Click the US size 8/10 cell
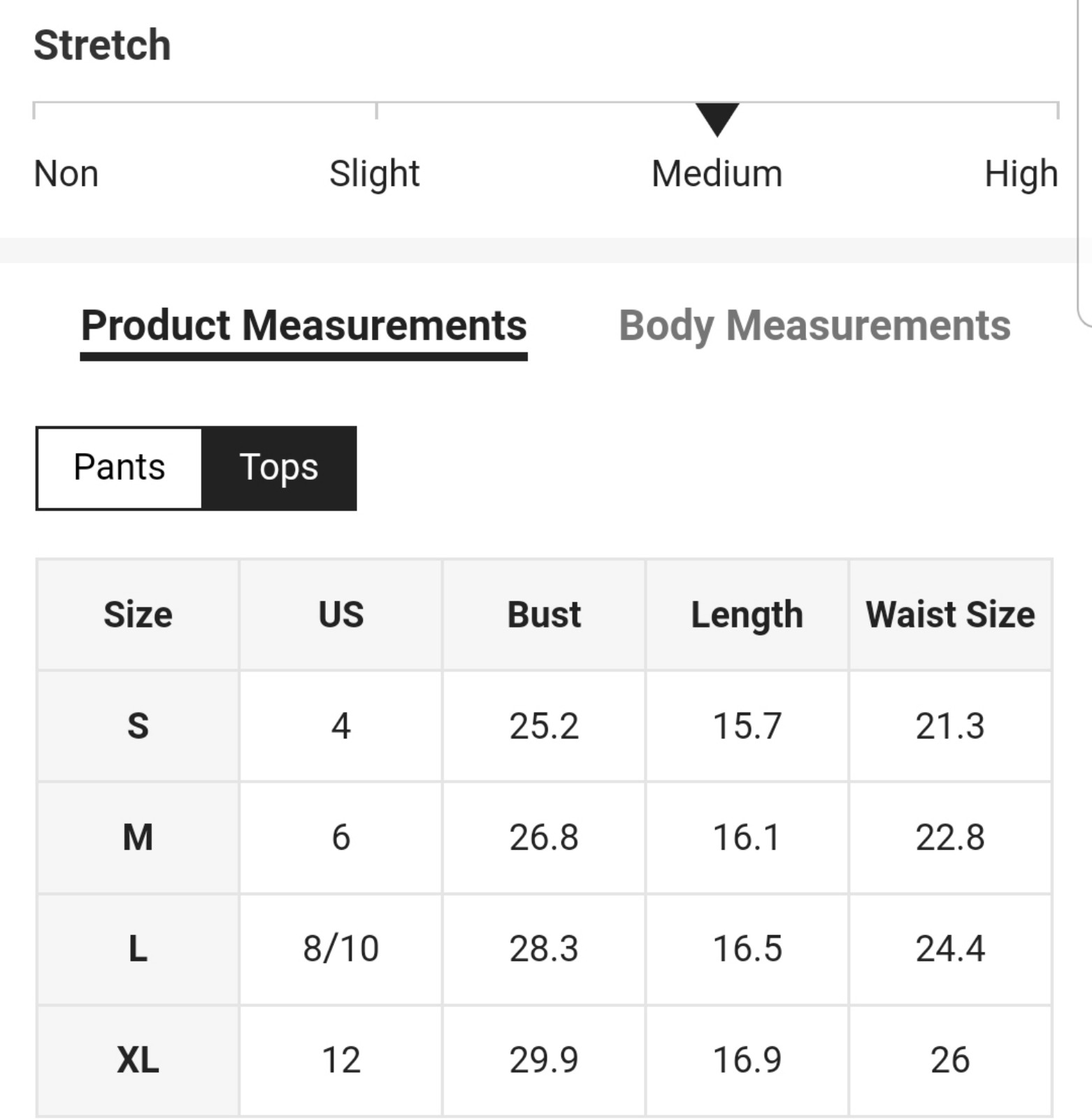Viewport: 1092px width, 1119px height. coord(341,949)
